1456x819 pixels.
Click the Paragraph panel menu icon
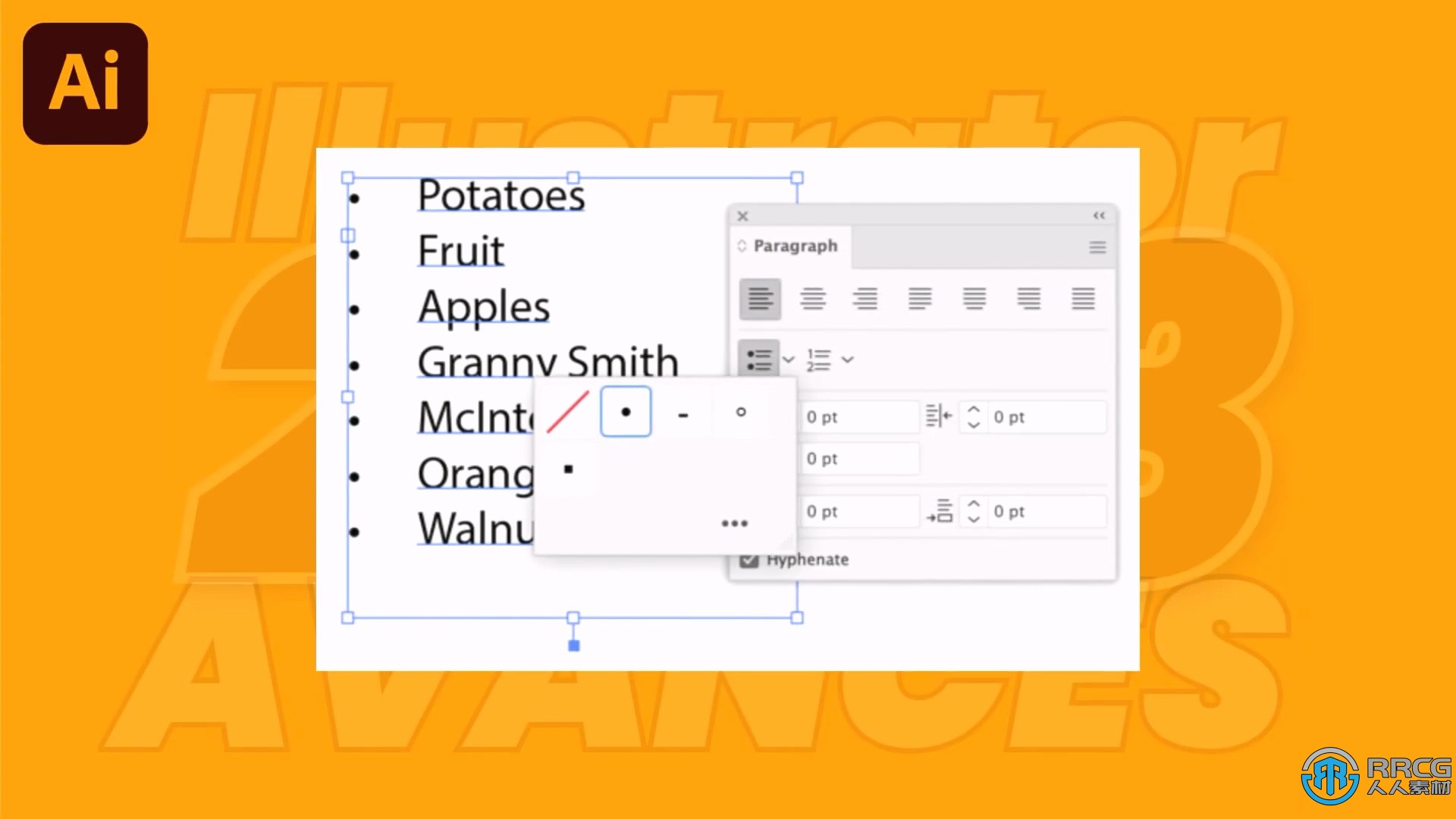click(x=1097, y=247)
